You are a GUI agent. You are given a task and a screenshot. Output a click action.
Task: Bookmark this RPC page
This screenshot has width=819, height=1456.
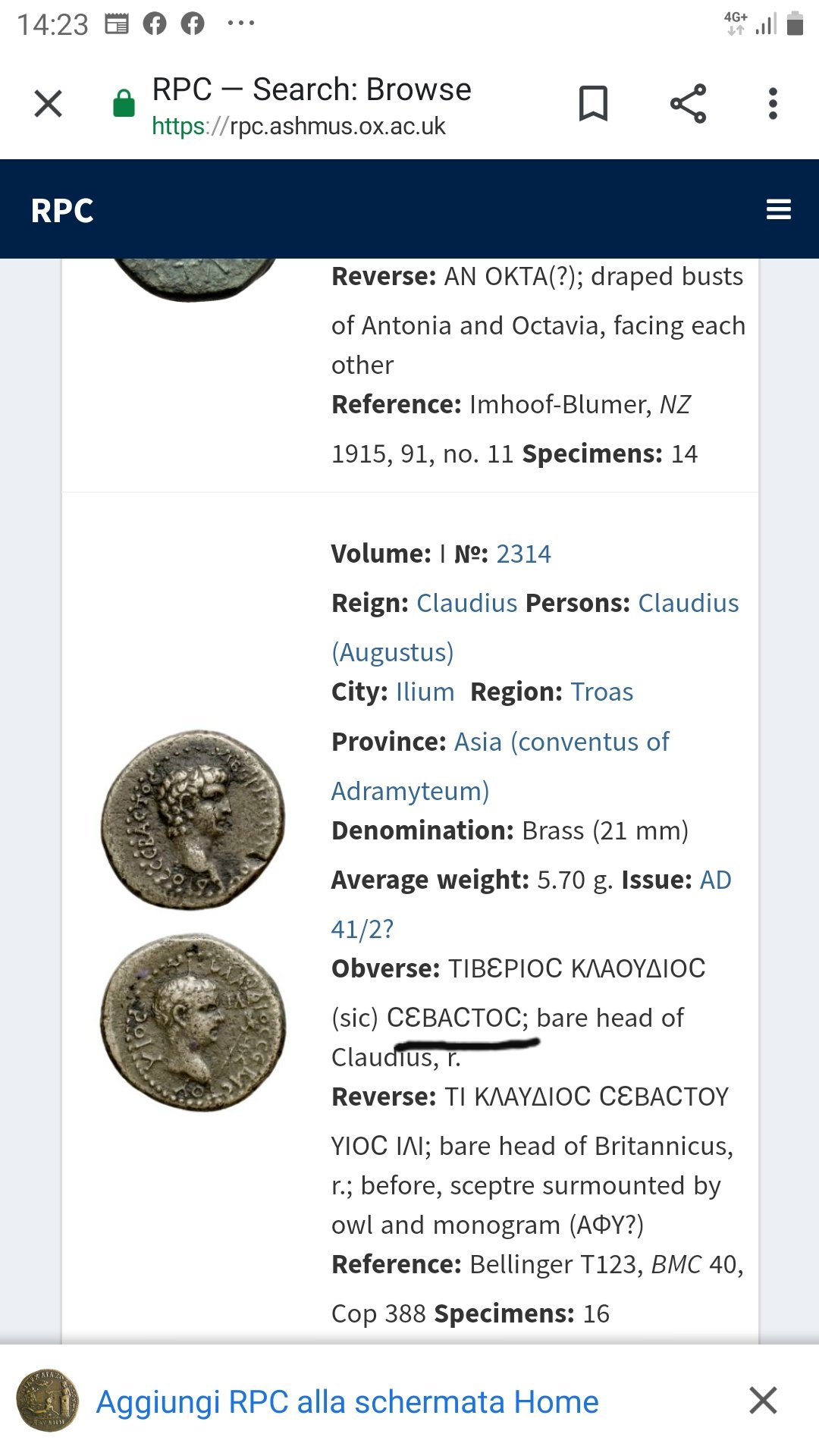click(x=593, y=104)
